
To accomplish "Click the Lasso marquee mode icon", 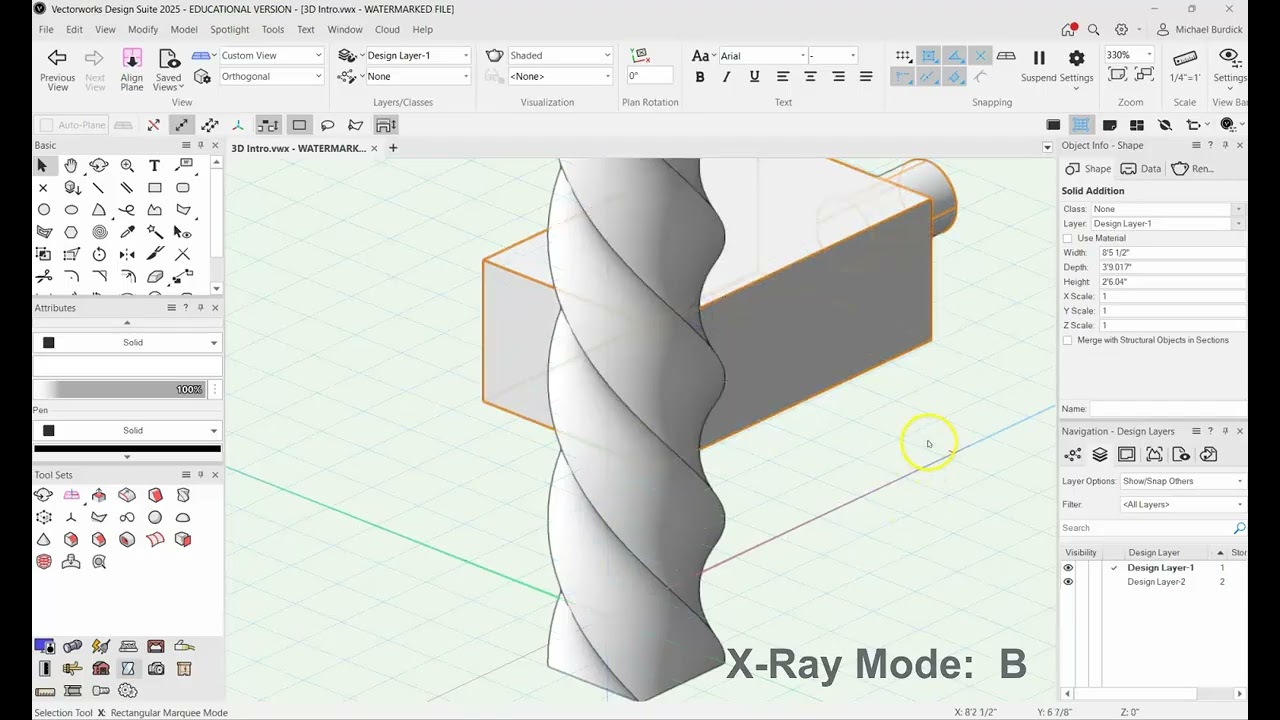I will pyautogui.click(x=327, y=125).
